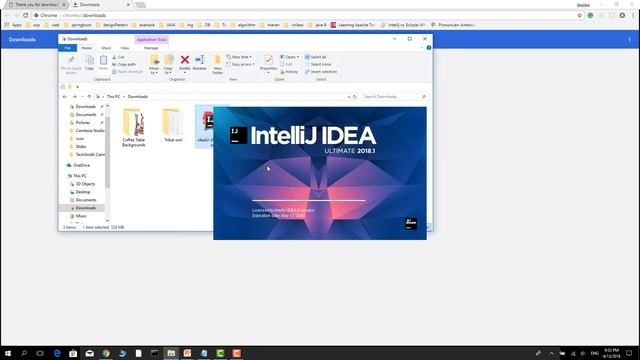
Task: Open the Downloads page more-actions menu
Action: (x=629, y=39)
